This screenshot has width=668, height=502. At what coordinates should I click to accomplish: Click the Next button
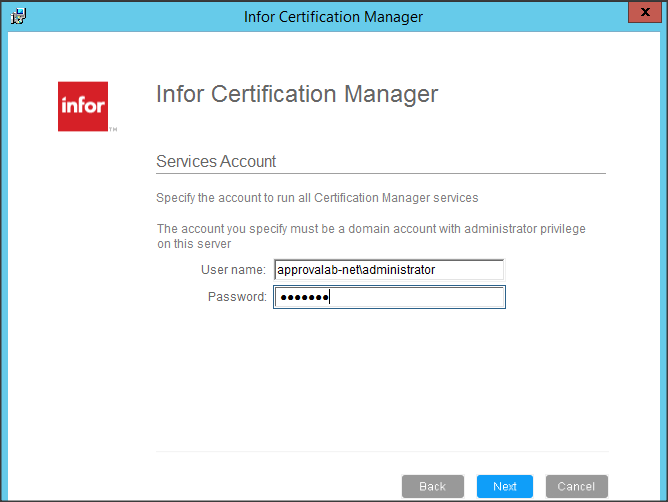click(504, 486)
